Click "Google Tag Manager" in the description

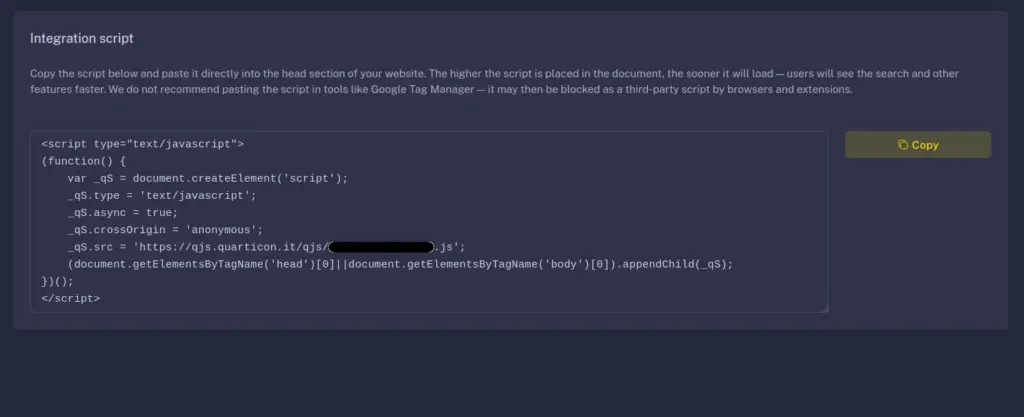(422, 89)
